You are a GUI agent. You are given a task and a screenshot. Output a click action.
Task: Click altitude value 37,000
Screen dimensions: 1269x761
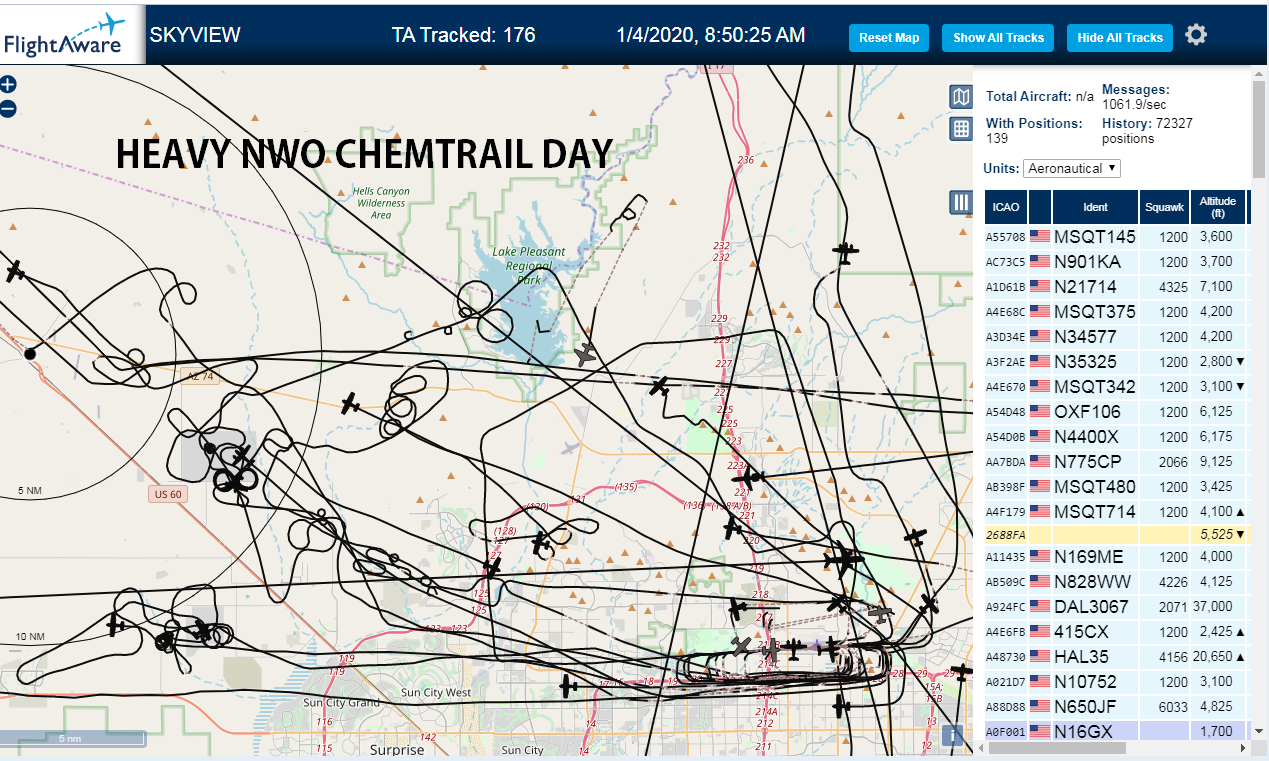pyautogui.click(x=1212, y=607)
